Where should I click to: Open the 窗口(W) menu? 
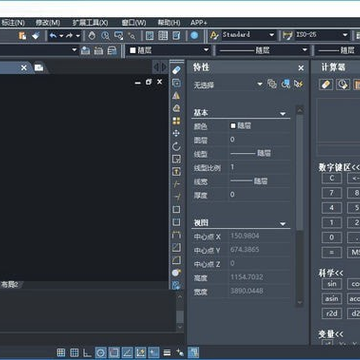[134, 23]
